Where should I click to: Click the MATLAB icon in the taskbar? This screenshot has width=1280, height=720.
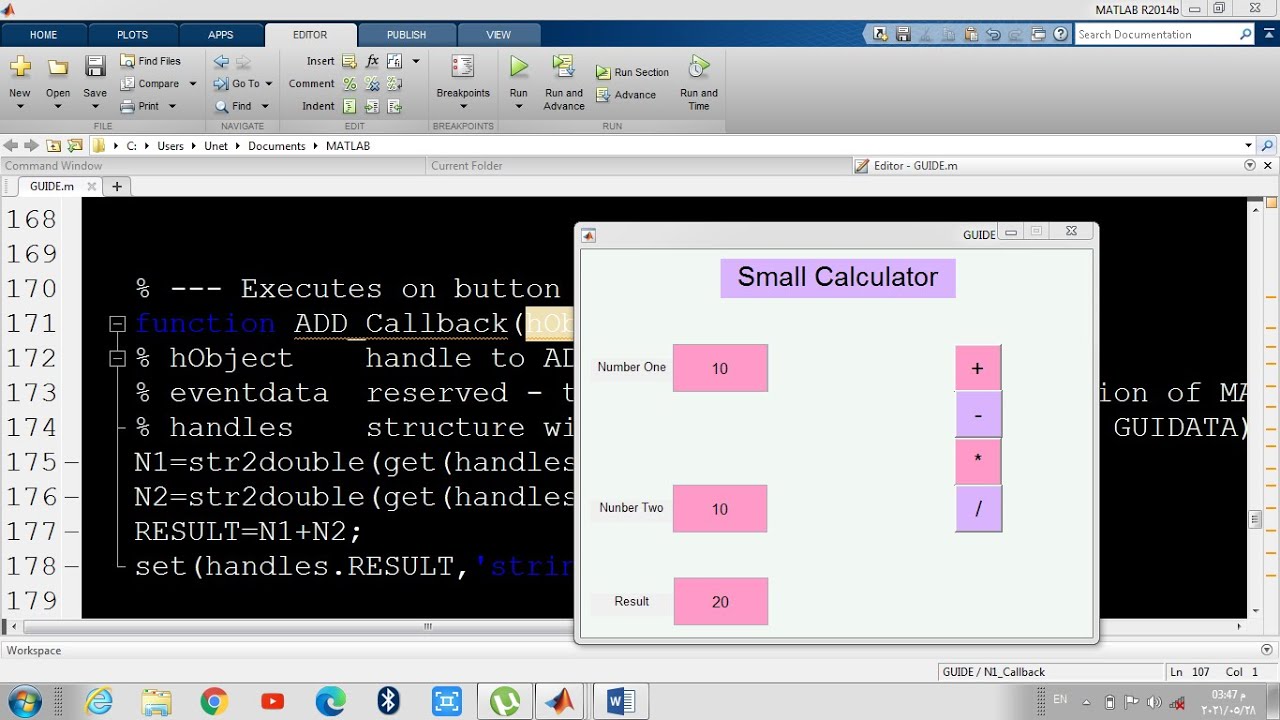560,701
